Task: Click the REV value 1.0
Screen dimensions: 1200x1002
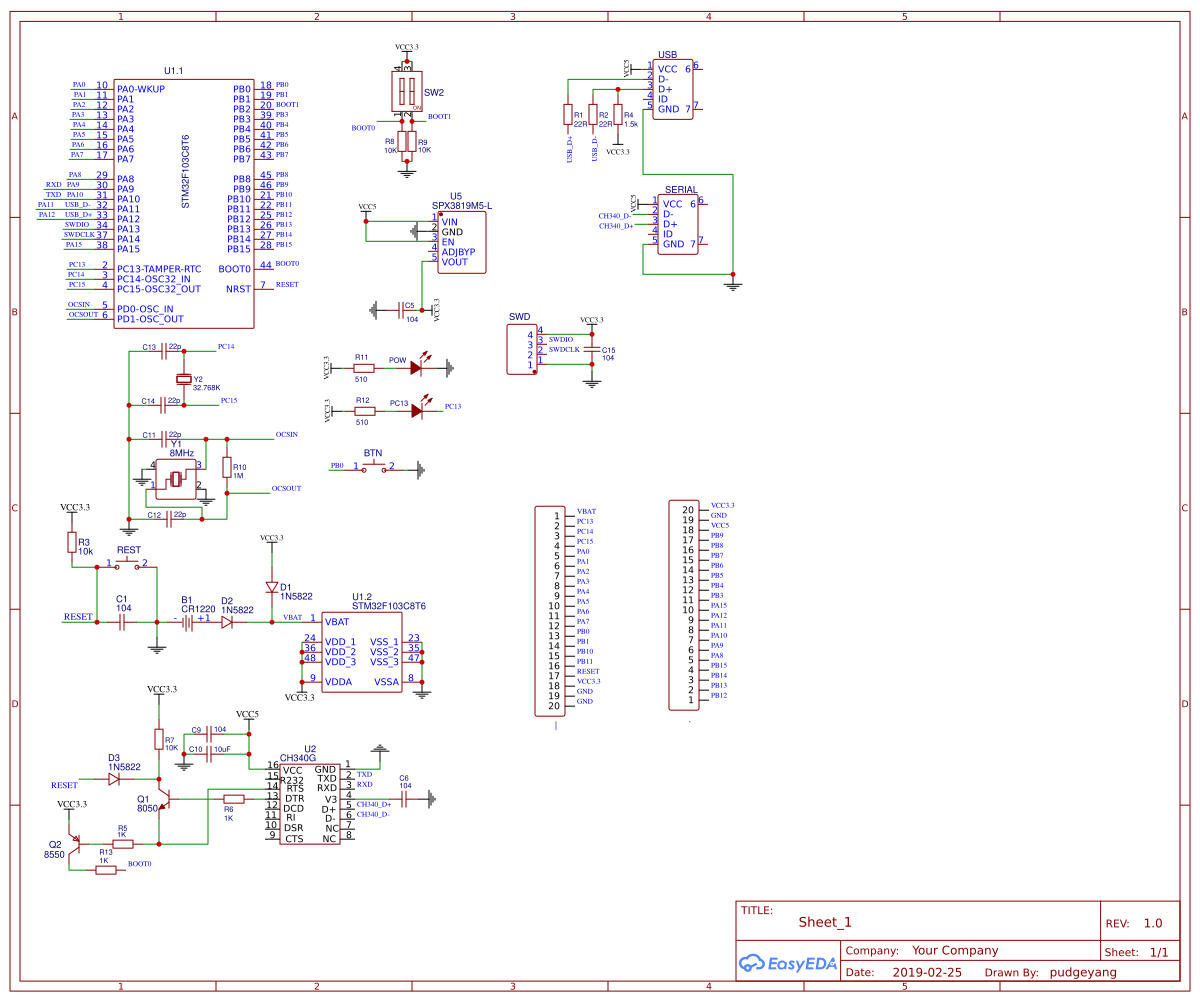Action: pos(1153,923)
